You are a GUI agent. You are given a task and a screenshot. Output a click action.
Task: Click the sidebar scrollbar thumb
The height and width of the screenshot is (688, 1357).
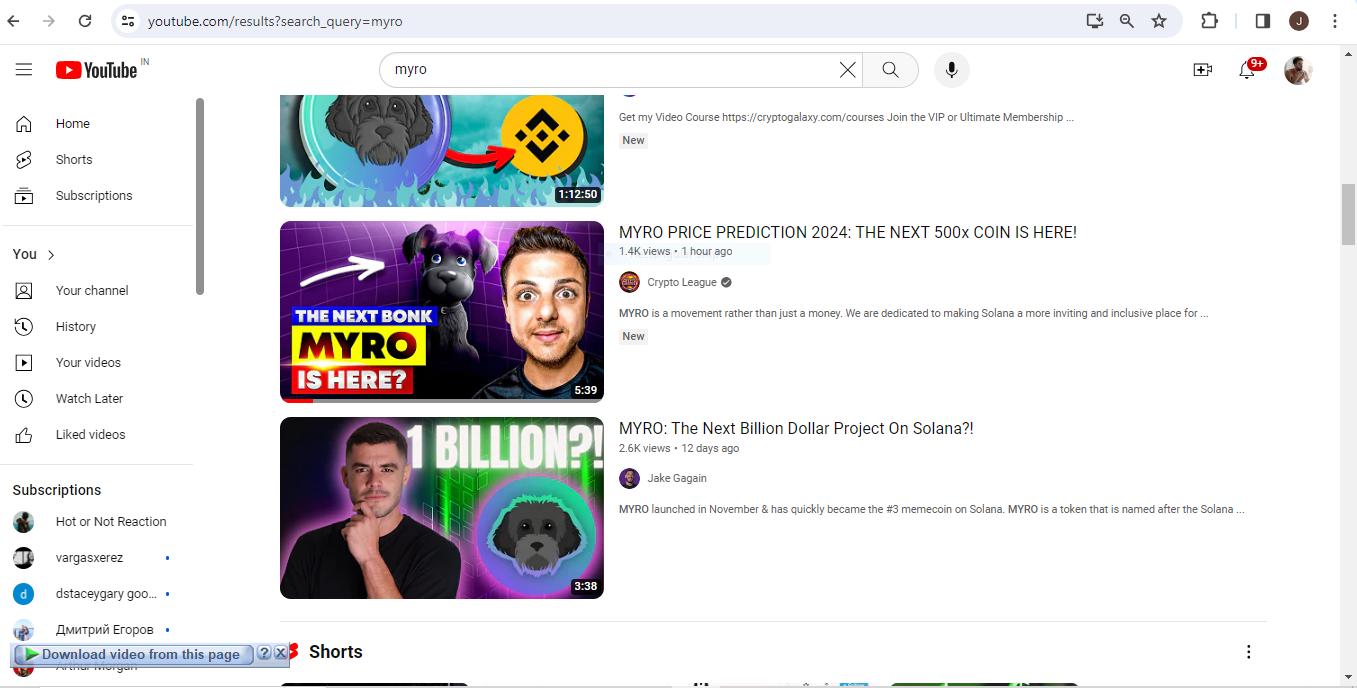click(x=200, y=196)
